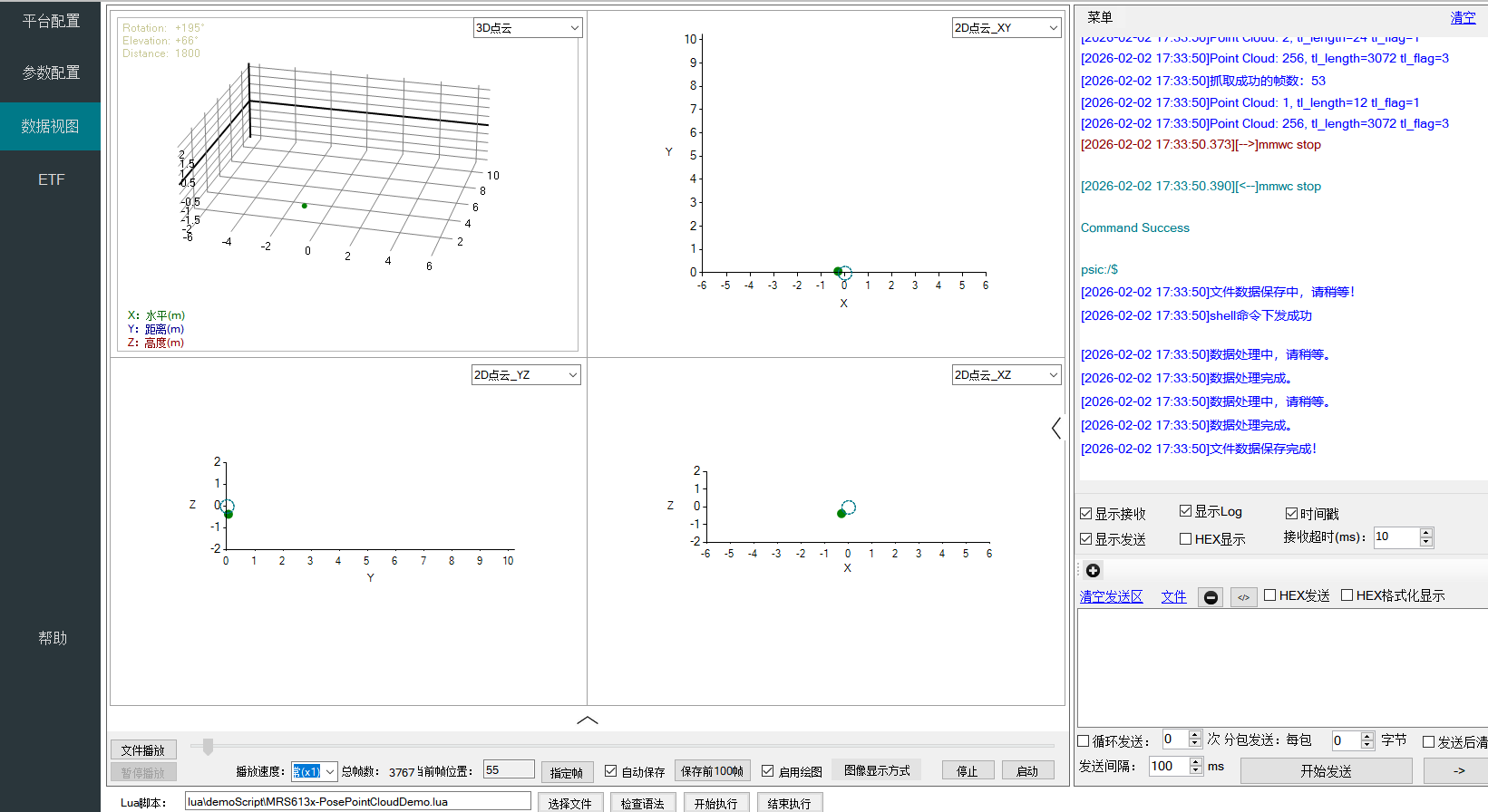Open the 平台配置 sidebar page
This screenshot has height=812, width=1488.
coord(51,21)
